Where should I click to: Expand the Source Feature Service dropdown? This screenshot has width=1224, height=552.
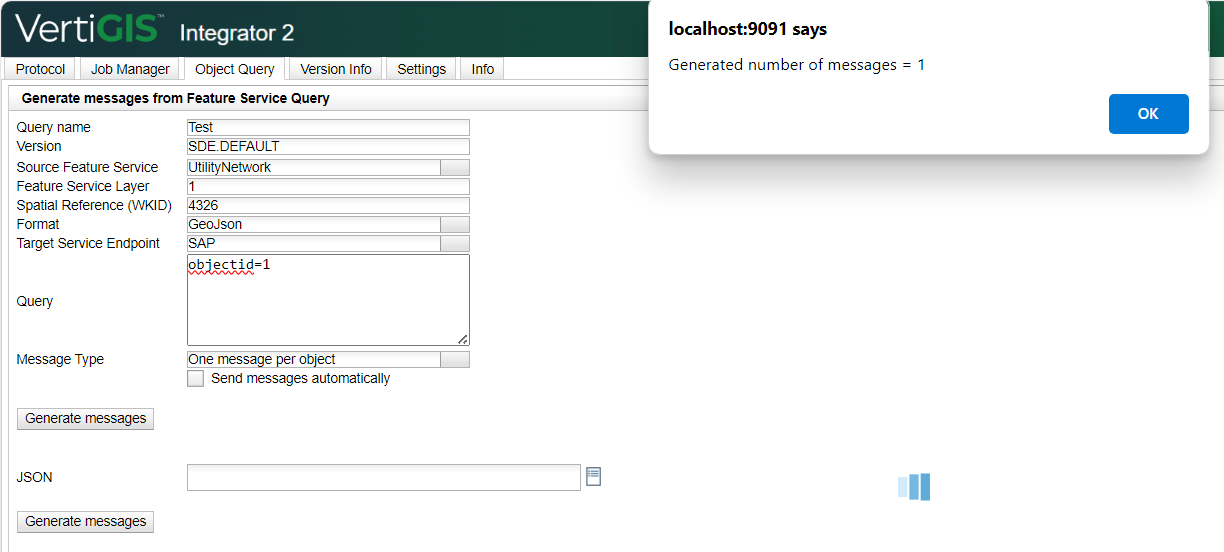[455, 167]
